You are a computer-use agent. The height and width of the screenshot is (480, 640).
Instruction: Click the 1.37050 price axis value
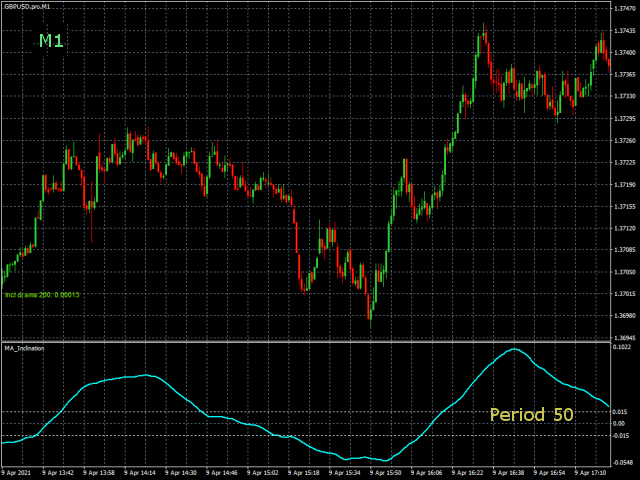[x=624, y=272]
